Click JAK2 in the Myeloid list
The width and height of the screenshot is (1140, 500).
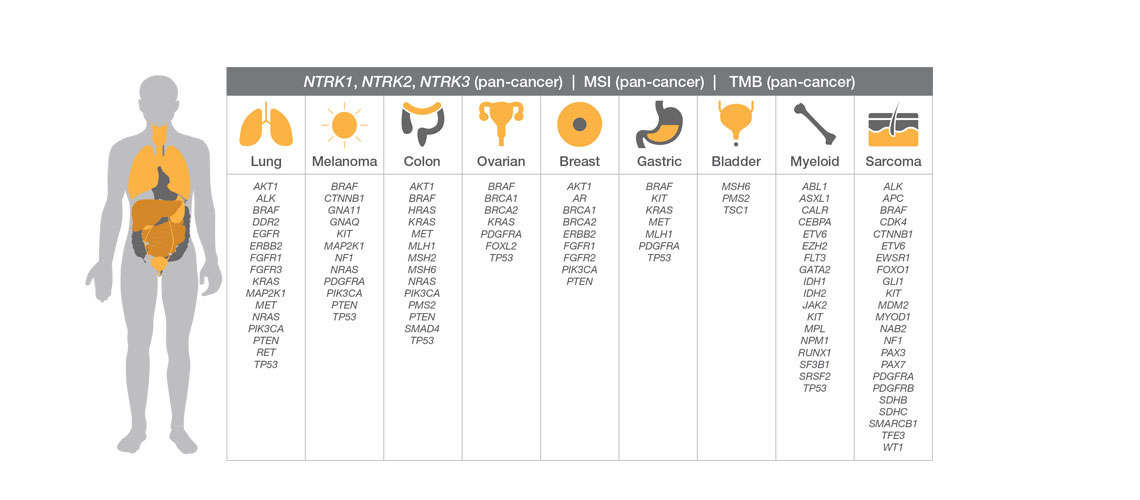click(815, 305)
